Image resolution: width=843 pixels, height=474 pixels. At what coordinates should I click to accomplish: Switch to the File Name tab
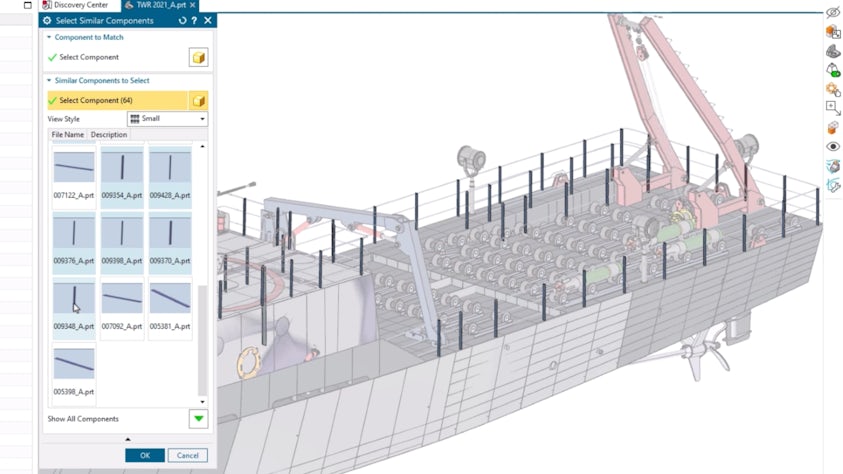coord(68,135)
